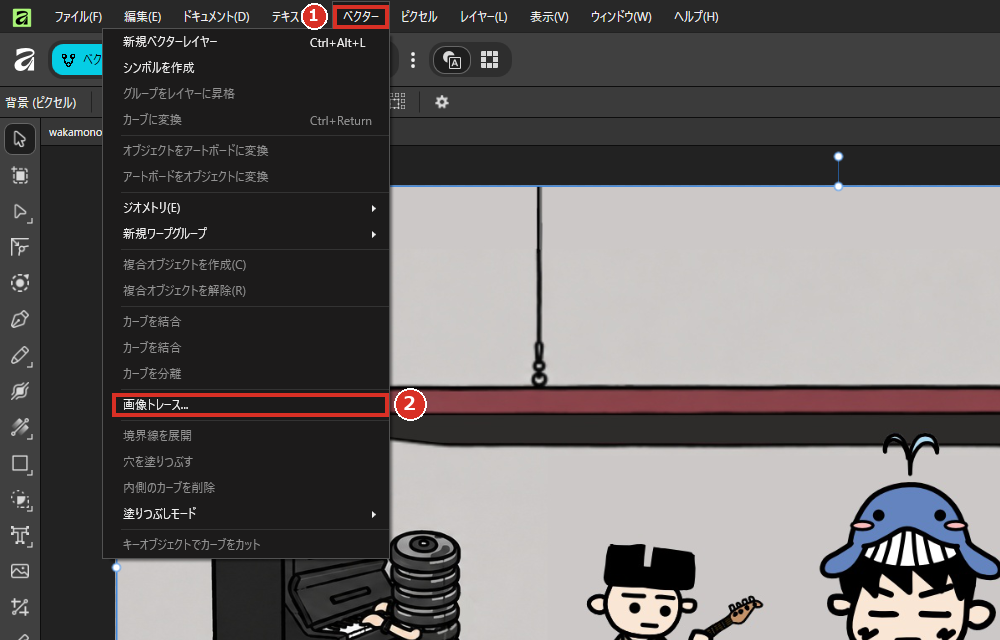1000x640 pixels.
Task: Expand the 塗りつぶしモード submenu
Action: click(246, 514)
